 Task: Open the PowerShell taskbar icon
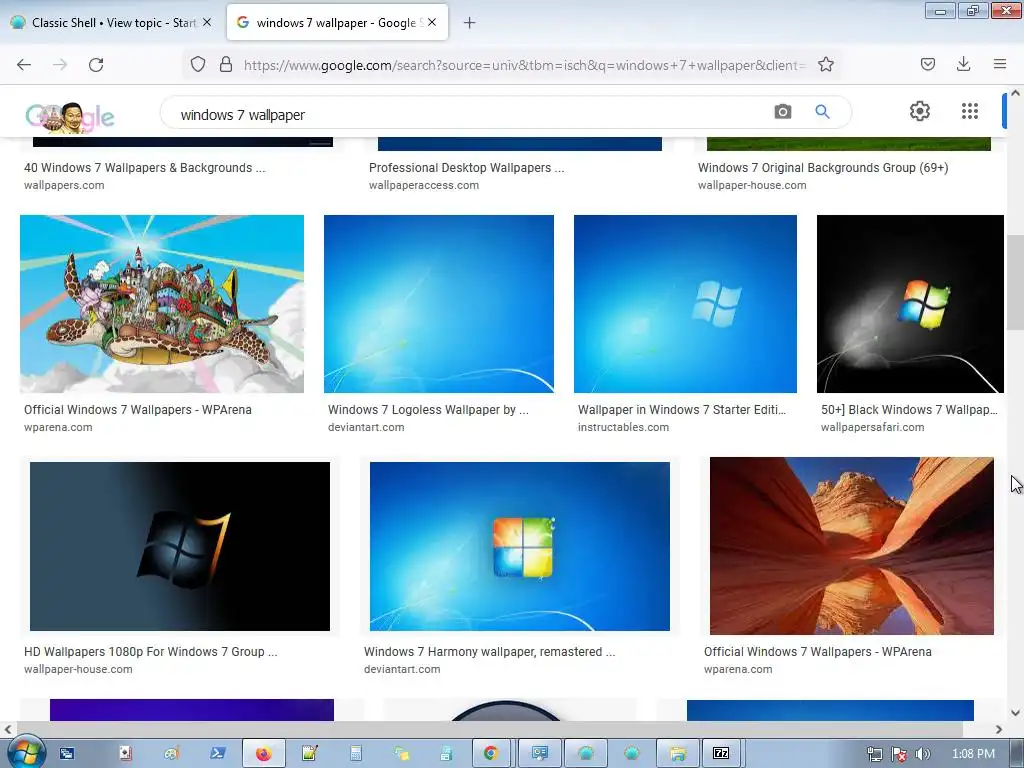(217, 754)
